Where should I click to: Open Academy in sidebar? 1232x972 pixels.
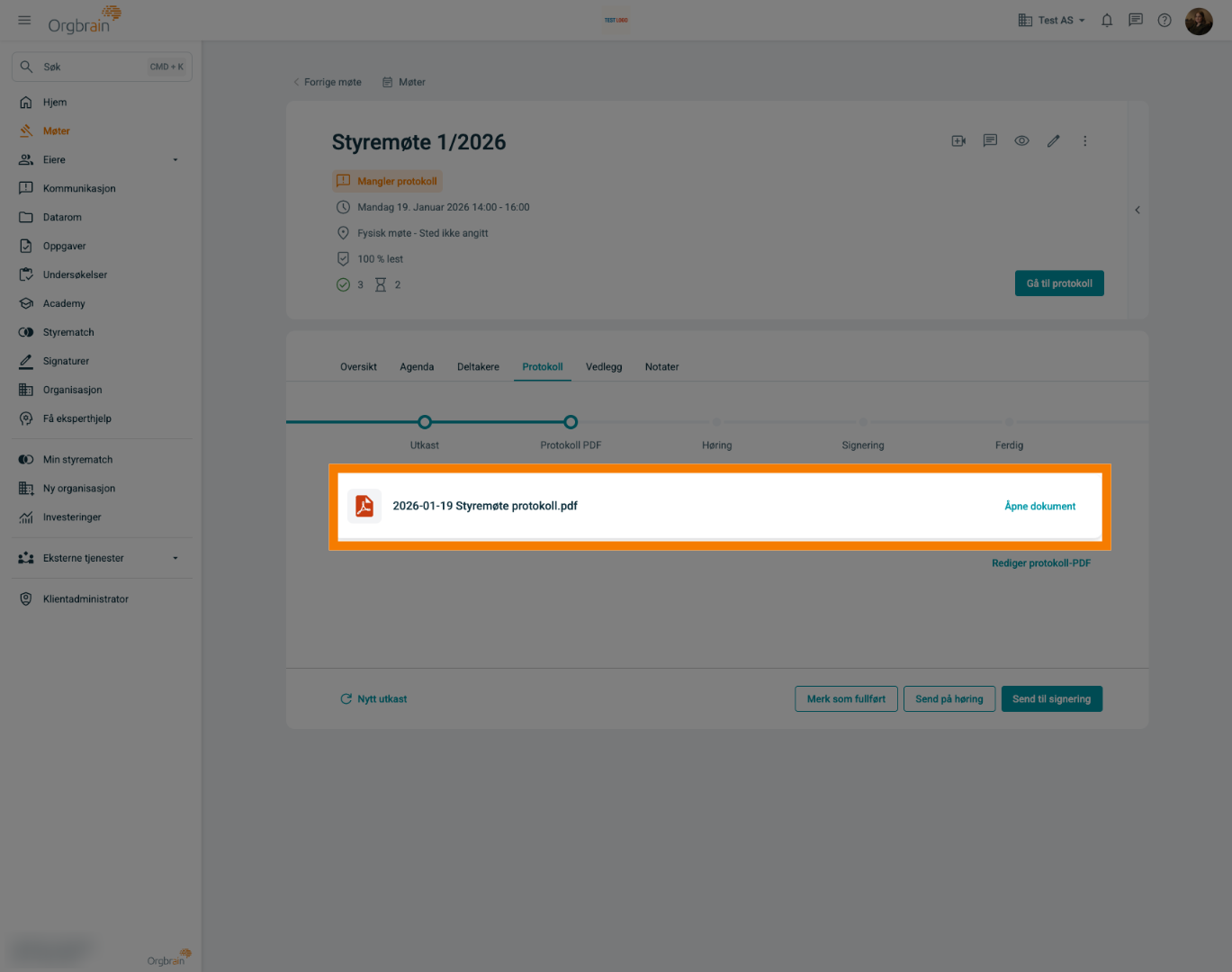tap(64, 304)
